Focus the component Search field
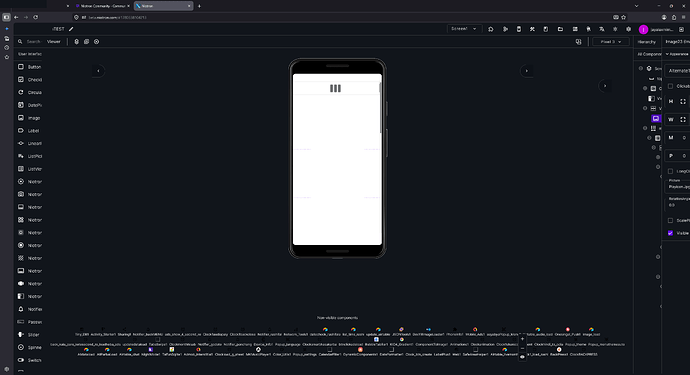 point(33,42)
